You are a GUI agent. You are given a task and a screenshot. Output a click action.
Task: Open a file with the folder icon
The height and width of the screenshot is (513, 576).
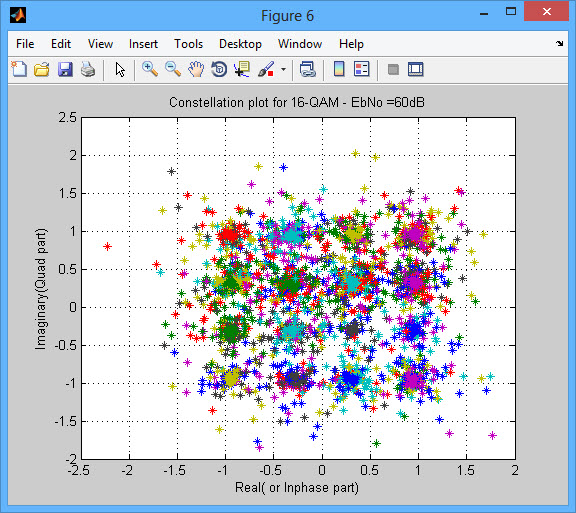tap(42, 69)
